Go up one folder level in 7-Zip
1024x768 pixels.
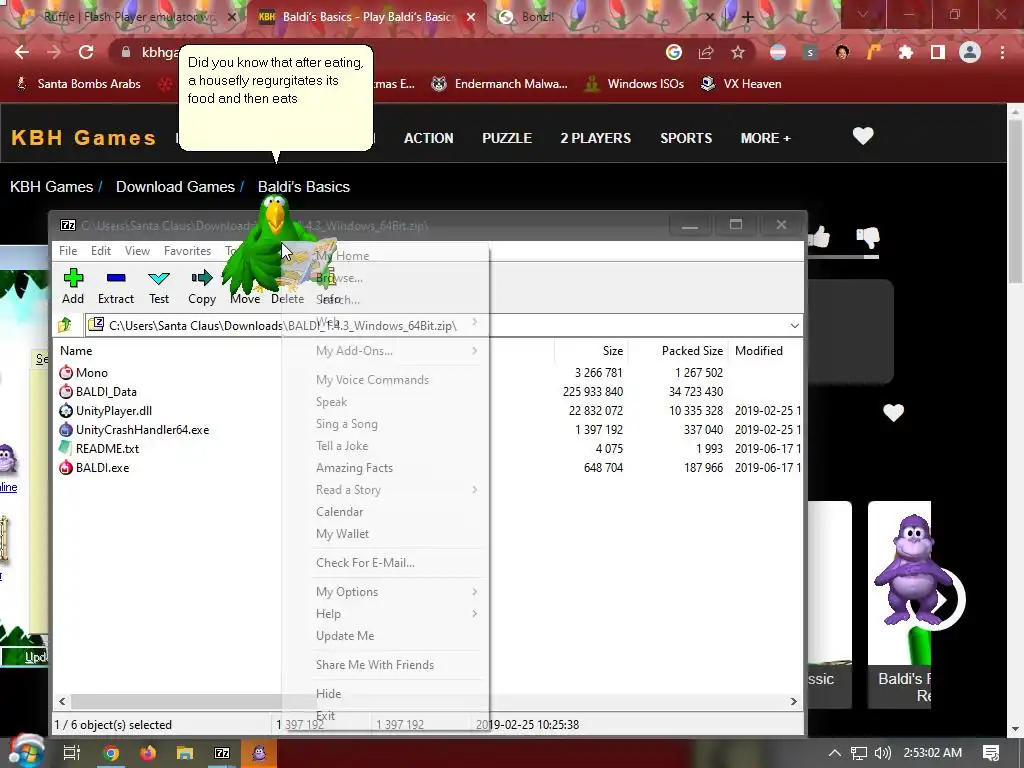(x=65, y=325)
